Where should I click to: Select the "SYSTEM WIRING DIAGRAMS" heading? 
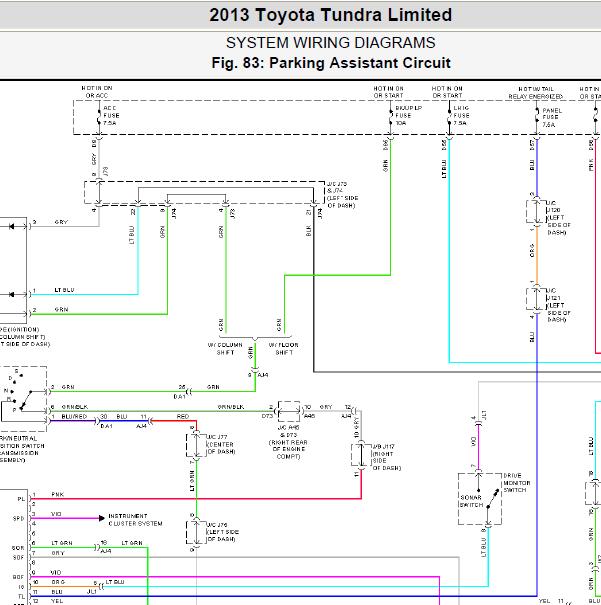pyautogui.click(x=331, y=42)
